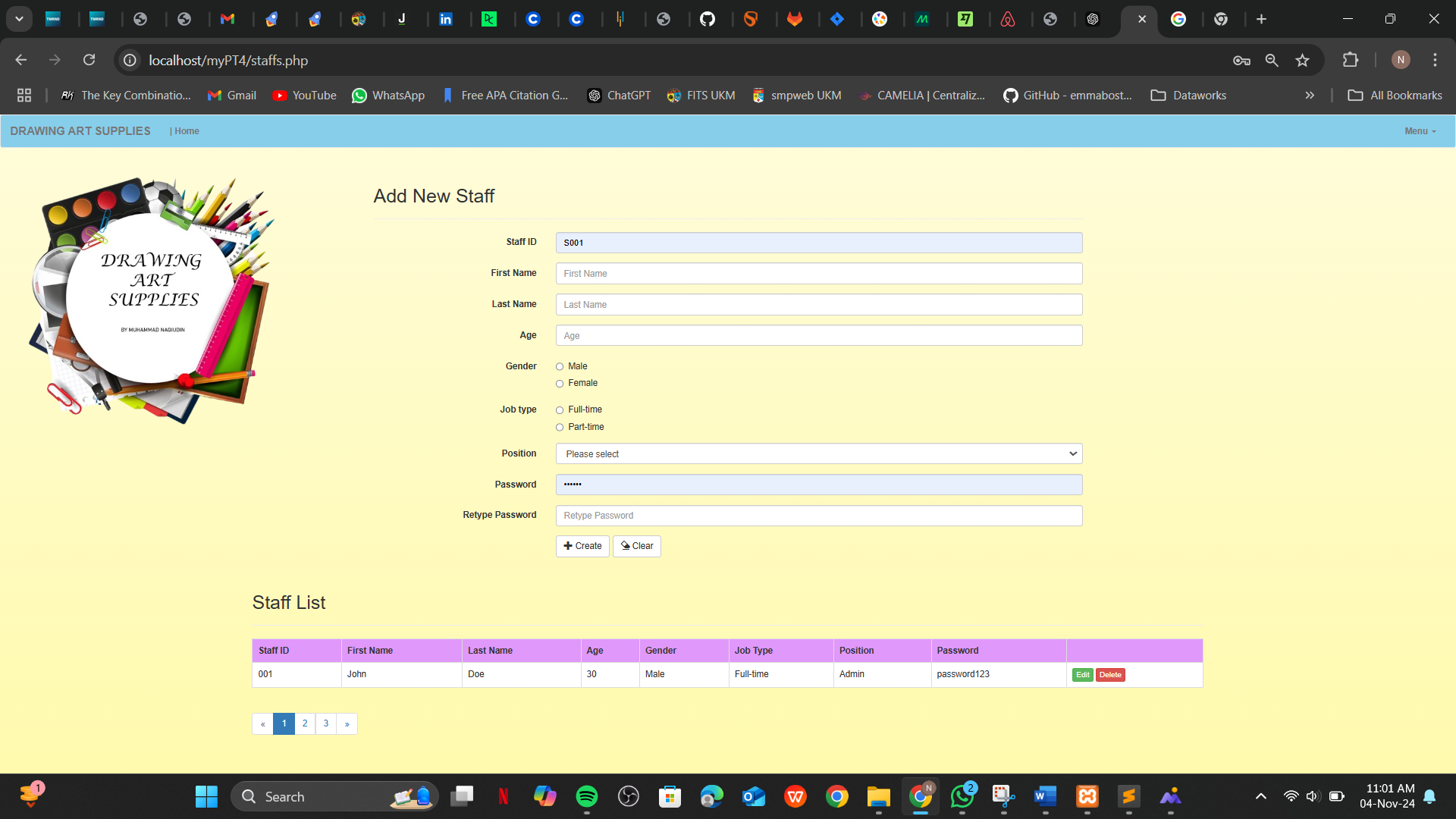1456x819 pixels.
Task: Open the Menu dropdown in navbar
Action: tap(1420, 131)
